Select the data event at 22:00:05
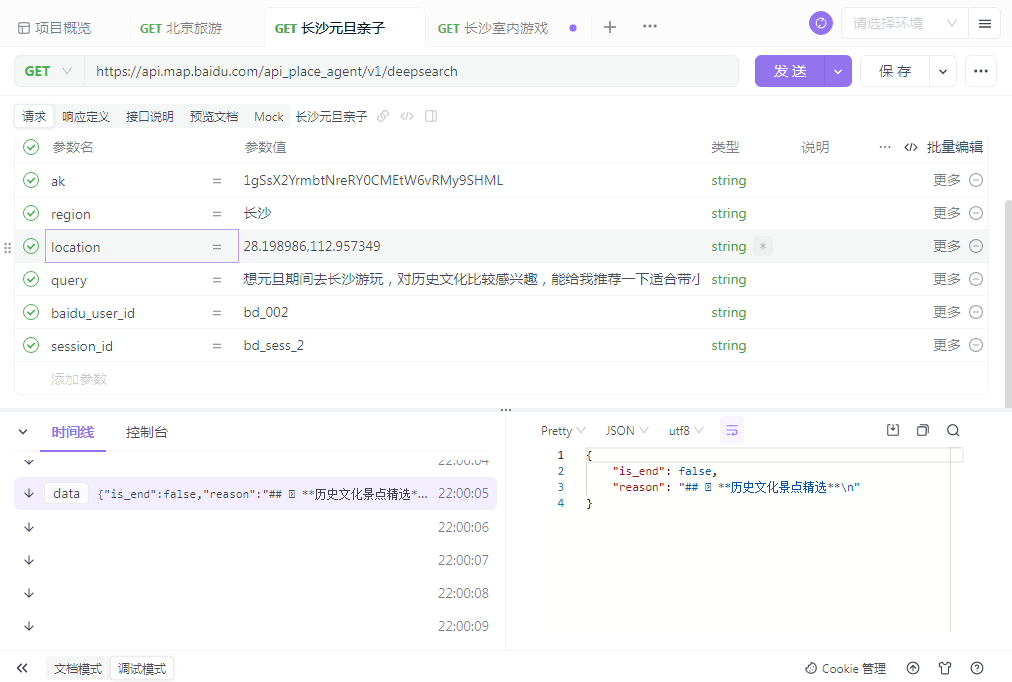The width and height of the screenshot is (1012, 682). 256,494
